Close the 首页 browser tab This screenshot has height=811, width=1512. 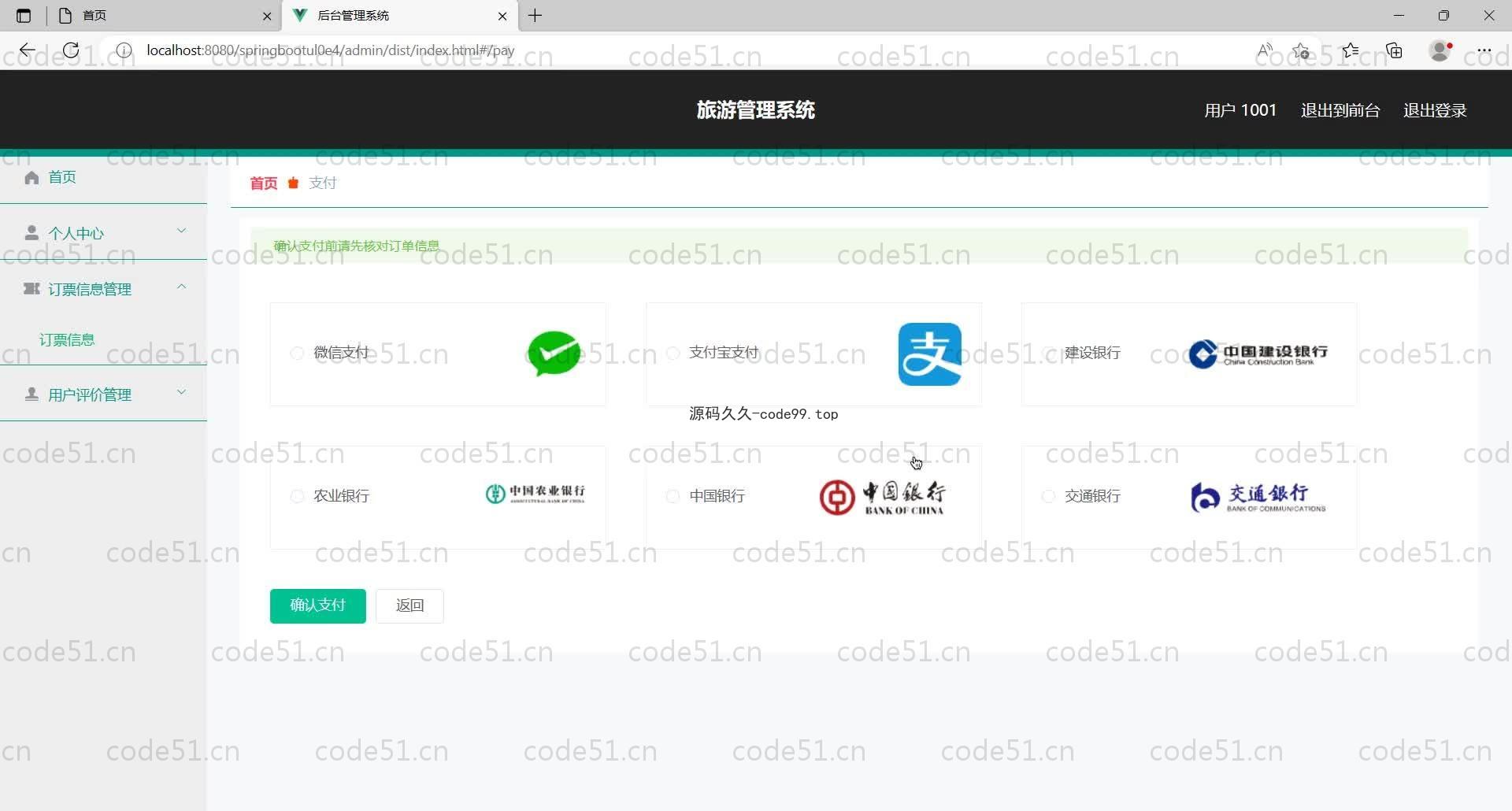[267, 16]
